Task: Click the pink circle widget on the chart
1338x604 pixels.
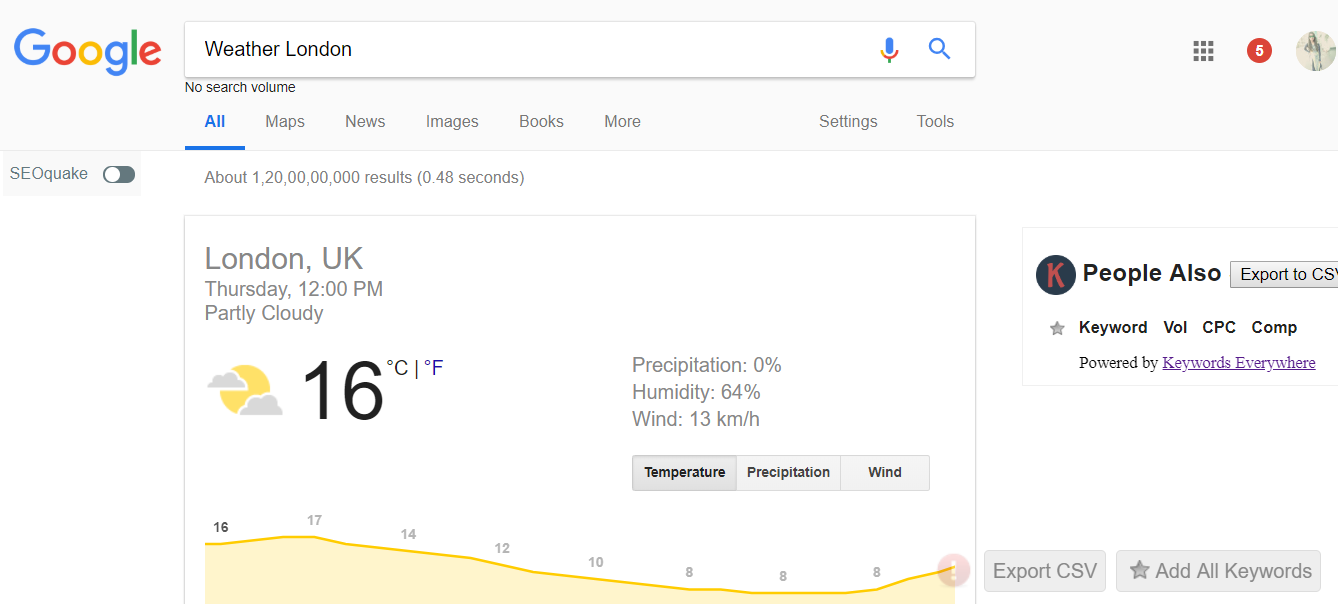Action: 953,570
